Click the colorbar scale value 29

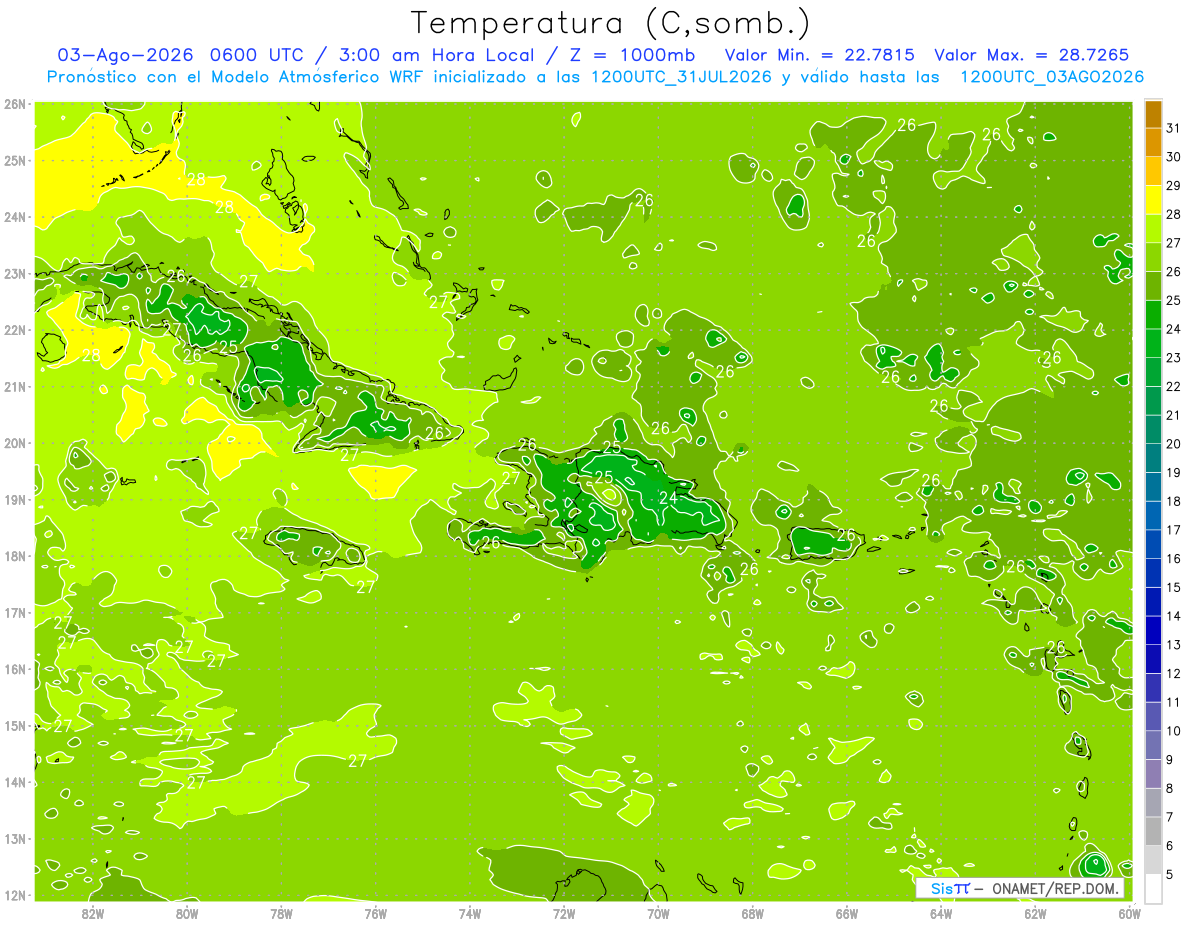(x=1174, y=186)
